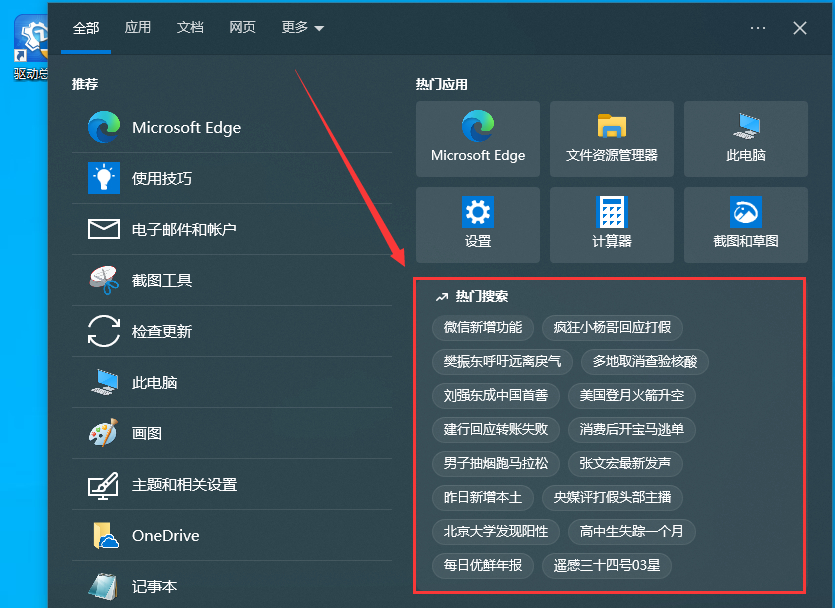This screenshot has width=835, height=608.
Task: Open the Microsoft Edge tile under 热门应用
Action: 477,138
